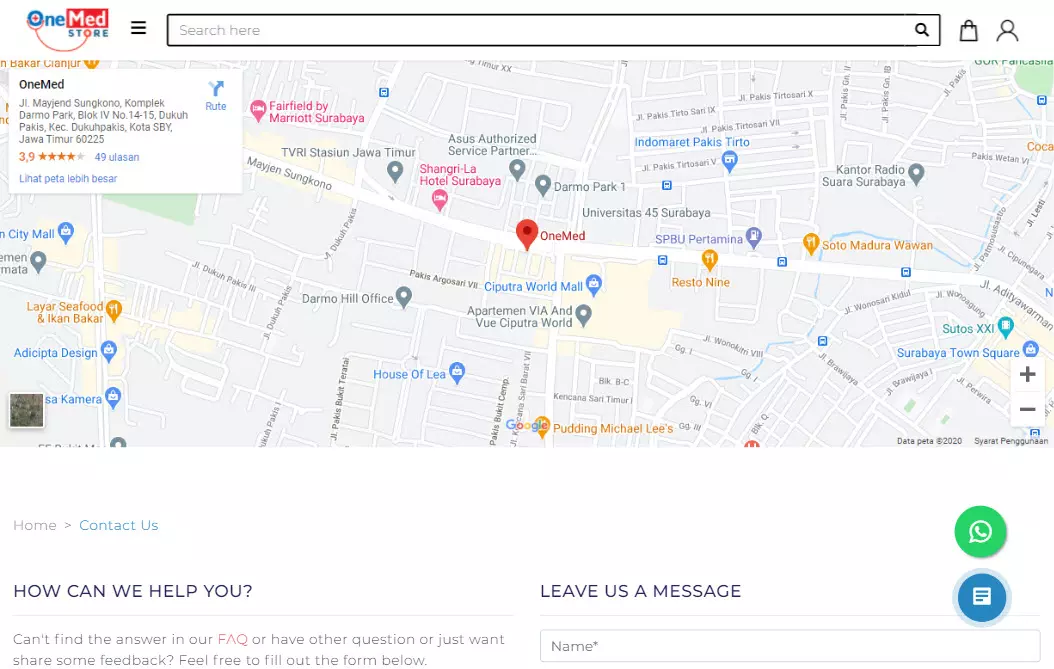Viewport: 1054px width, 669px height.
Task: Select Pudding Michael Lee's pin
Action: click(x=542, y=428)
